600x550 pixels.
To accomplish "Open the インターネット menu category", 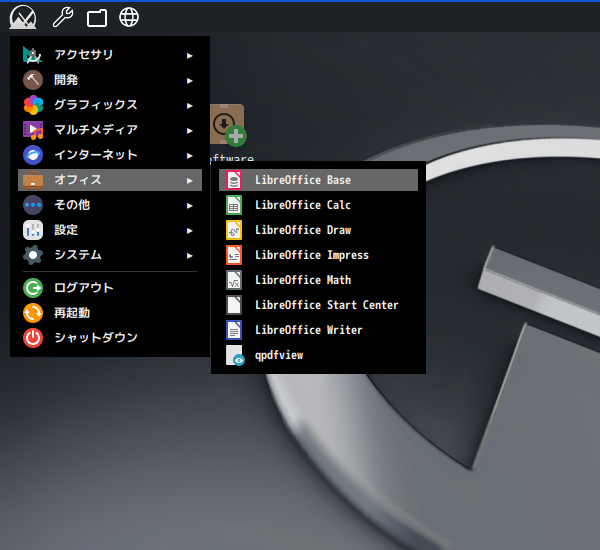I will (95, 155).
